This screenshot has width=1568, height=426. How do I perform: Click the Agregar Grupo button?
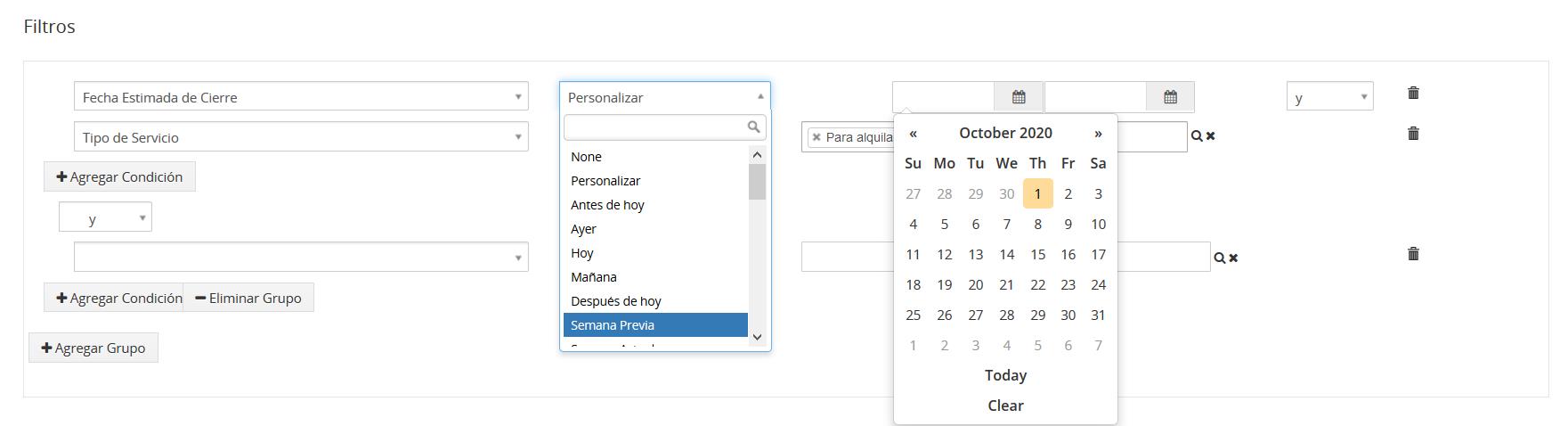point(93,348)
